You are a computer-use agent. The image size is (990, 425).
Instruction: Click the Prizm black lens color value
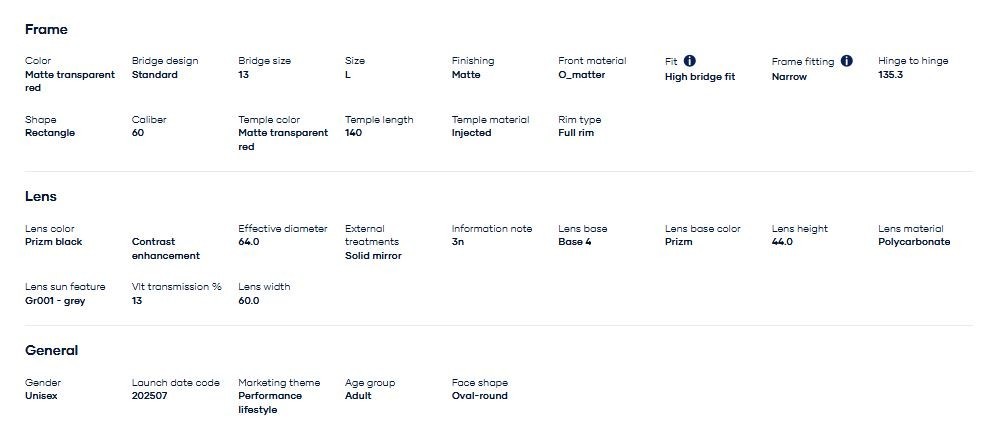tap(54, 242)
